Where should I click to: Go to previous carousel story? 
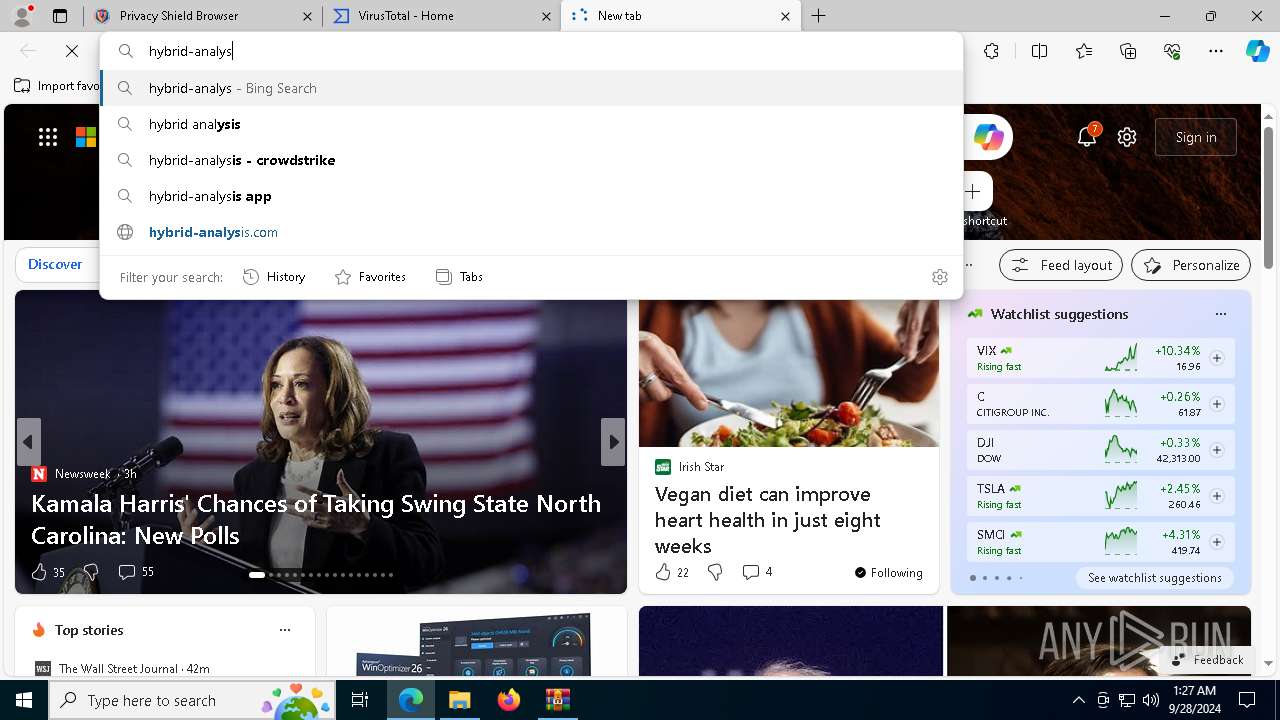28,442
